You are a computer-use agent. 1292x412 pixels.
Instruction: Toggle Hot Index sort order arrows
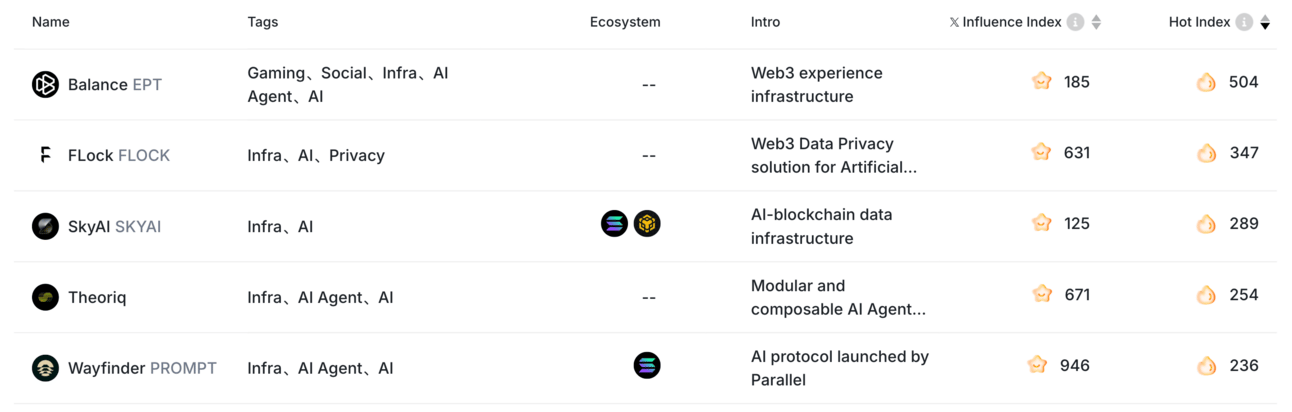pyautogui.click(x=1265, y=22)
